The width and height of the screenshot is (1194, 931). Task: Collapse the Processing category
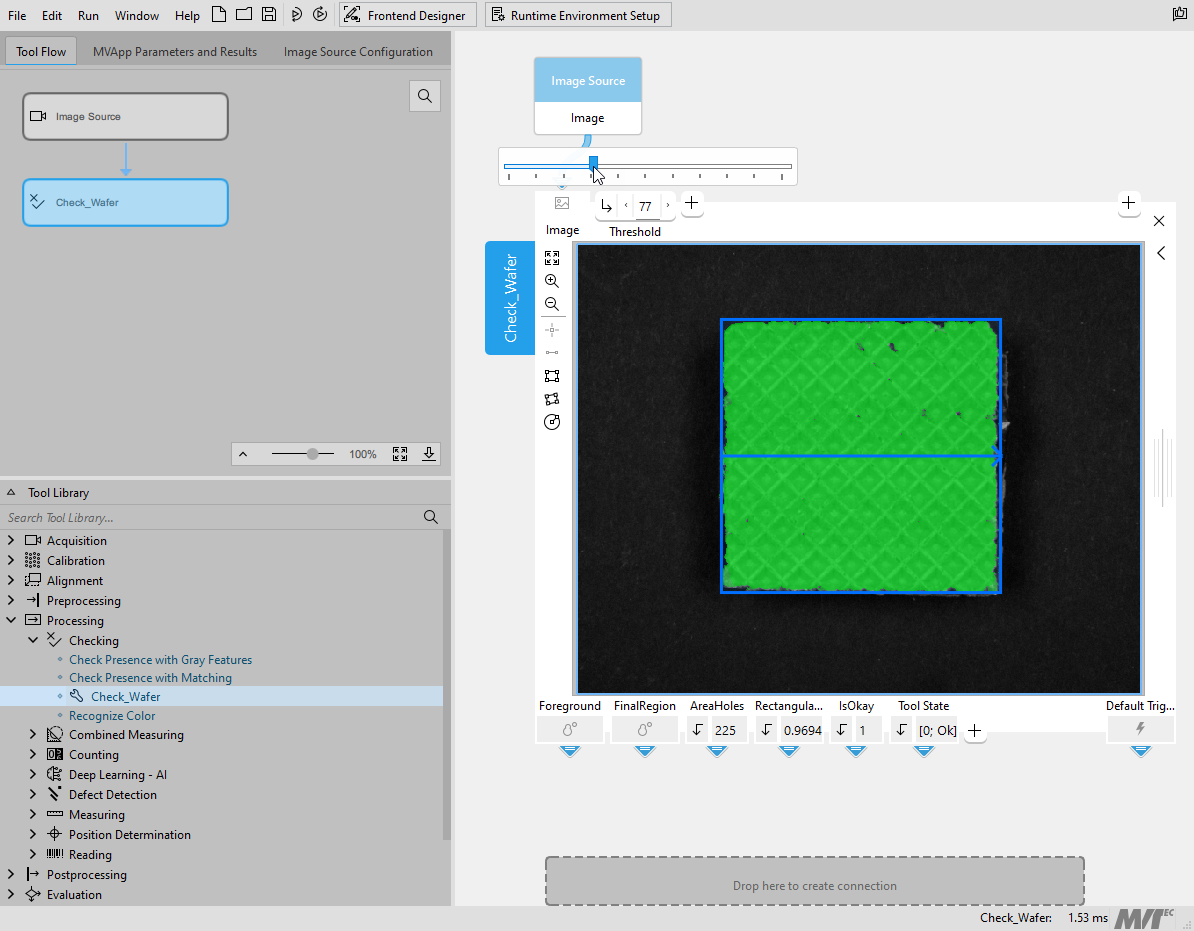click(11, 621)
